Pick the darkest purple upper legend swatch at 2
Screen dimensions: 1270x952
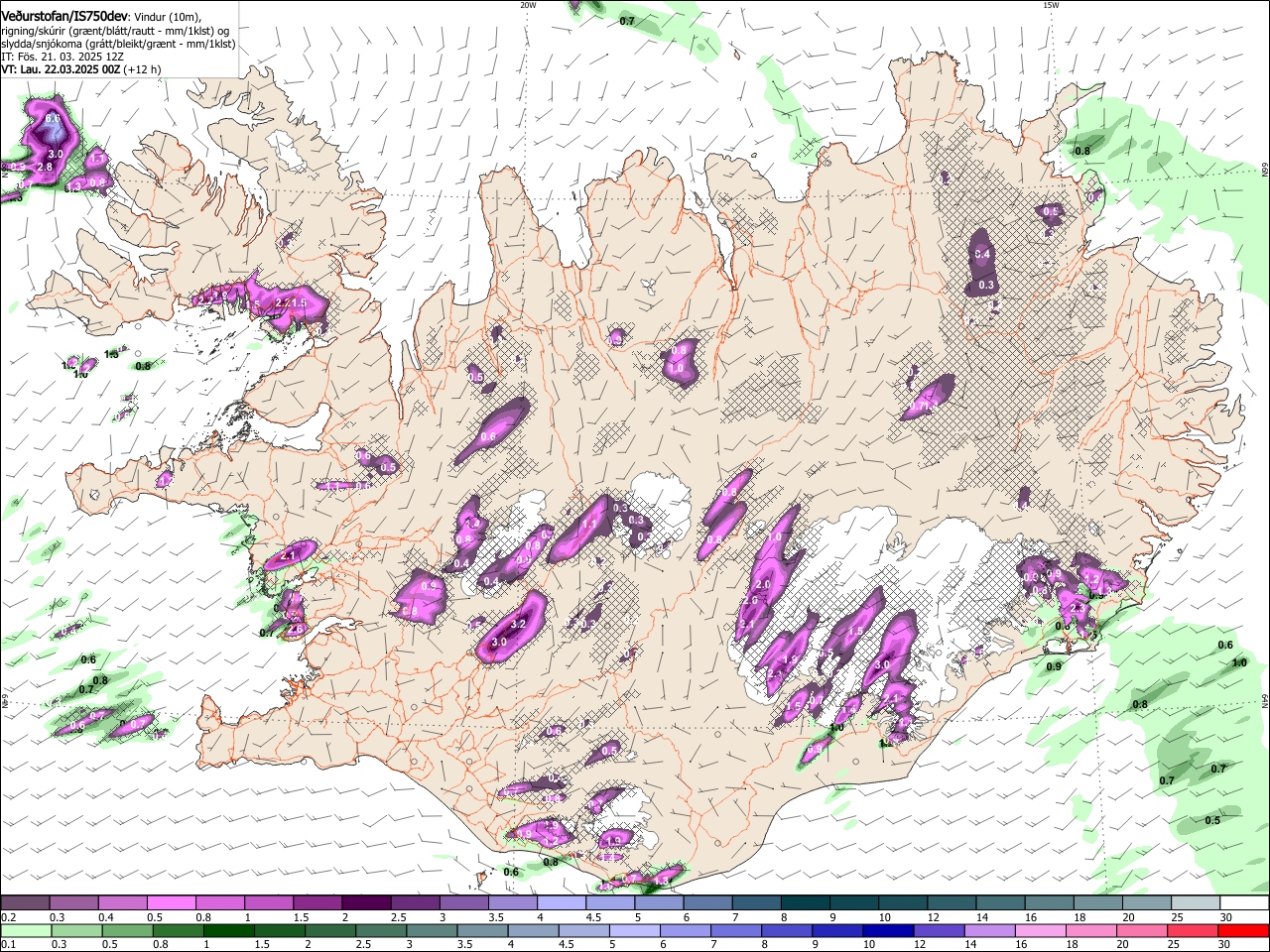tap(365, 903)
